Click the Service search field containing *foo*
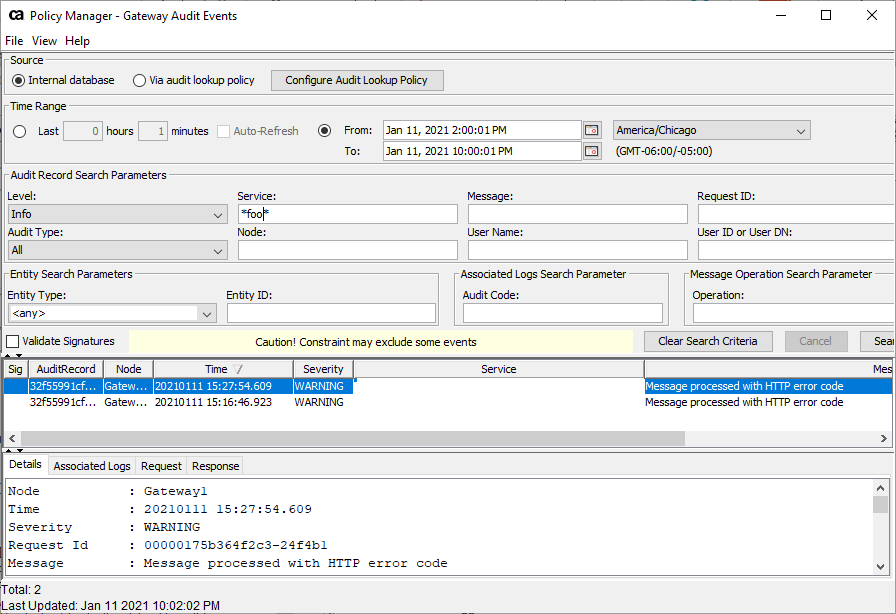The width and height of the screenshot is (896, 614). coord(347,214)
